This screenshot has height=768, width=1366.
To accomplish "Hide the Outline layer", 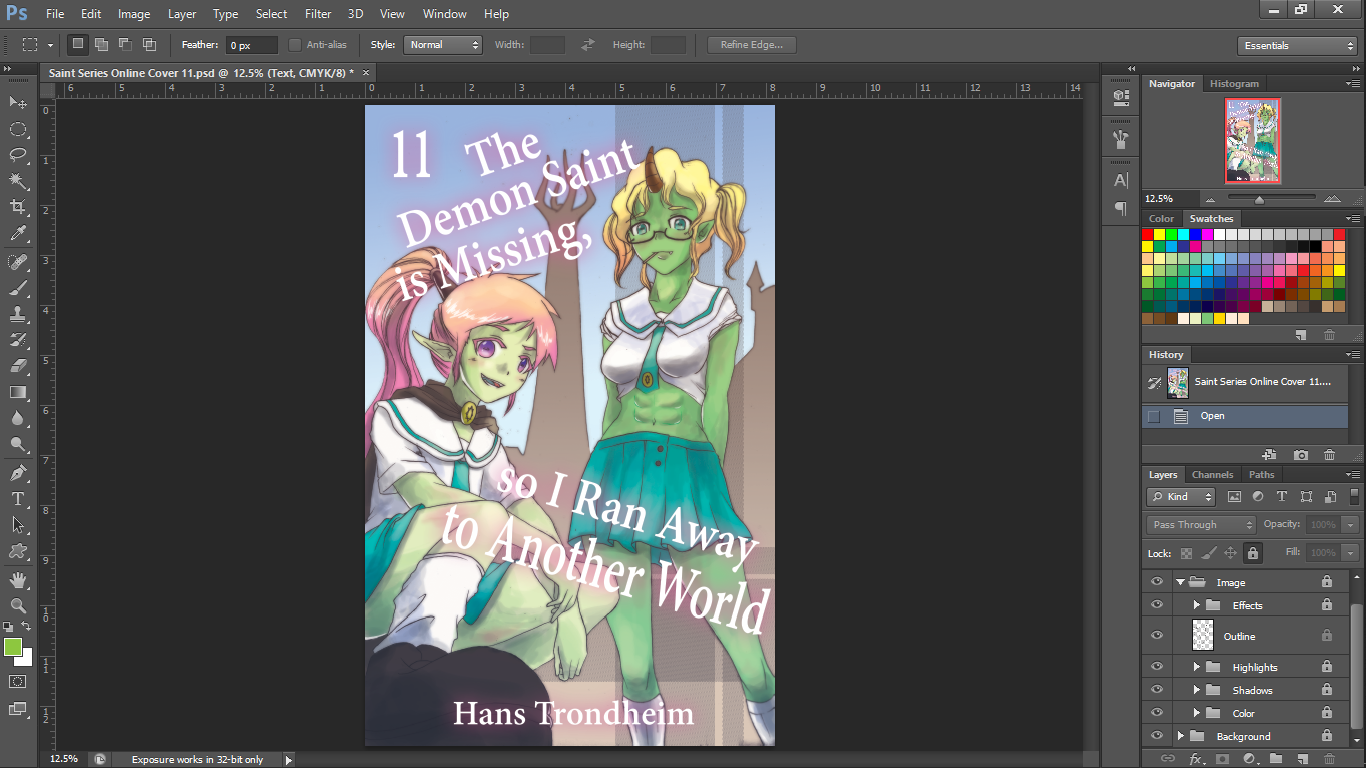I will click(1157, 636).
